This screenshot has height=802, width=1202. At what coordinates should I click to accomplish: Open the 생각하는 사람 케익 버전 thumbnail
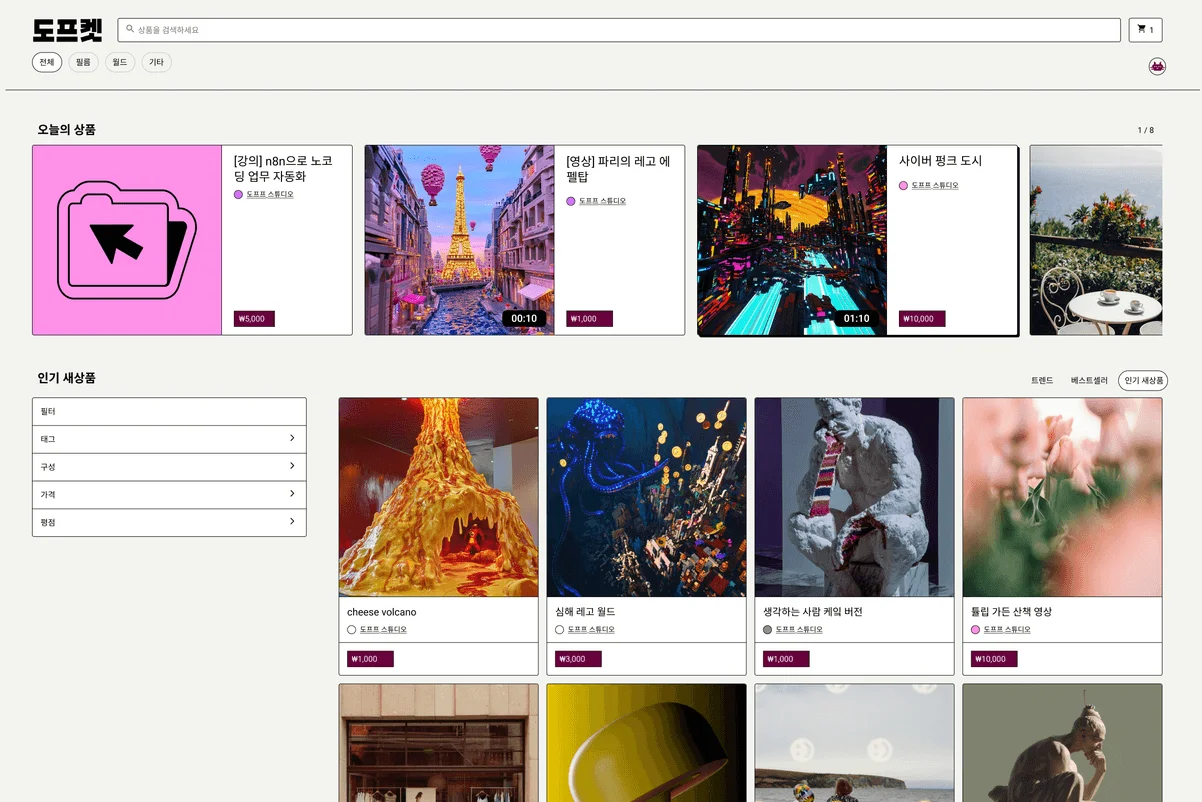click(x=854, y=497)
